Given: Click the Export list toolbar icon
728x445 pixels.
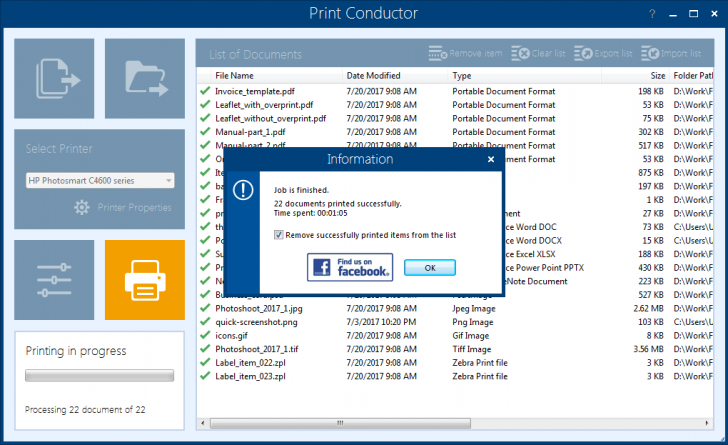Looking at the screenshot, I should pos(583,53).
